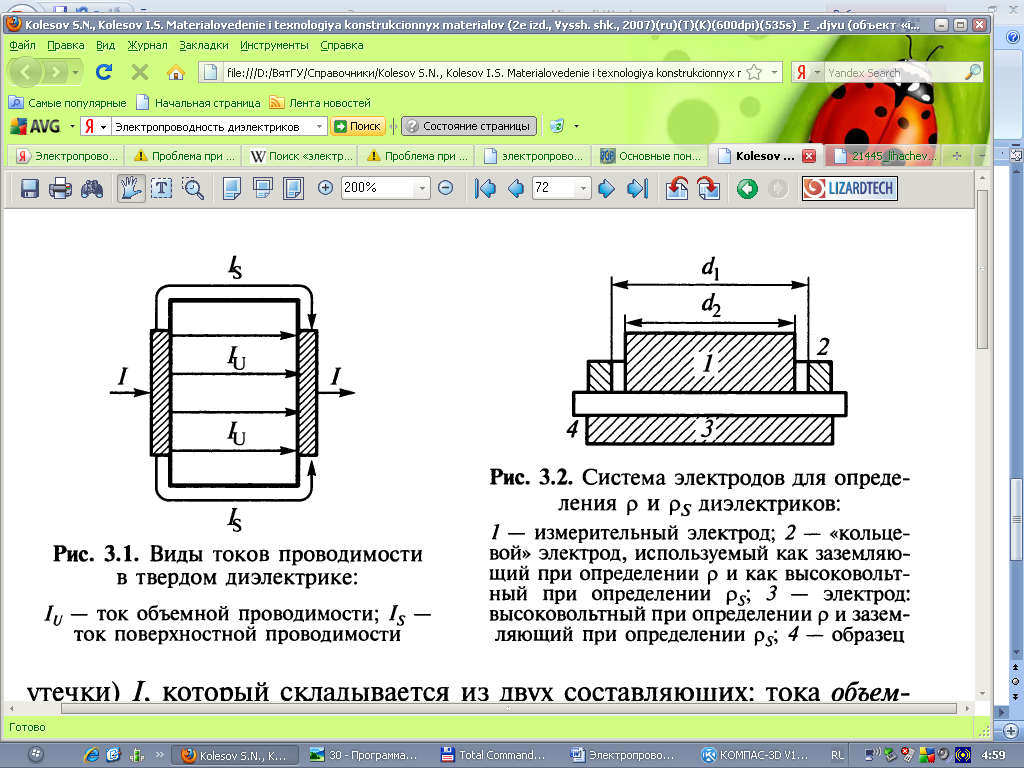Open the Журнал menu

[x=147, y=45]
